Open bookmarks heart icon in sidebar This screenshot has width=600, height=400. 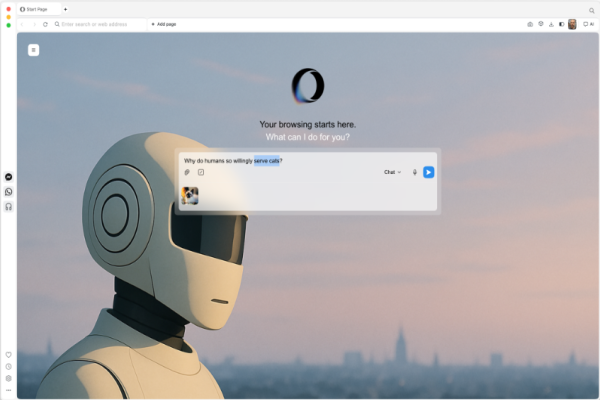8,354
